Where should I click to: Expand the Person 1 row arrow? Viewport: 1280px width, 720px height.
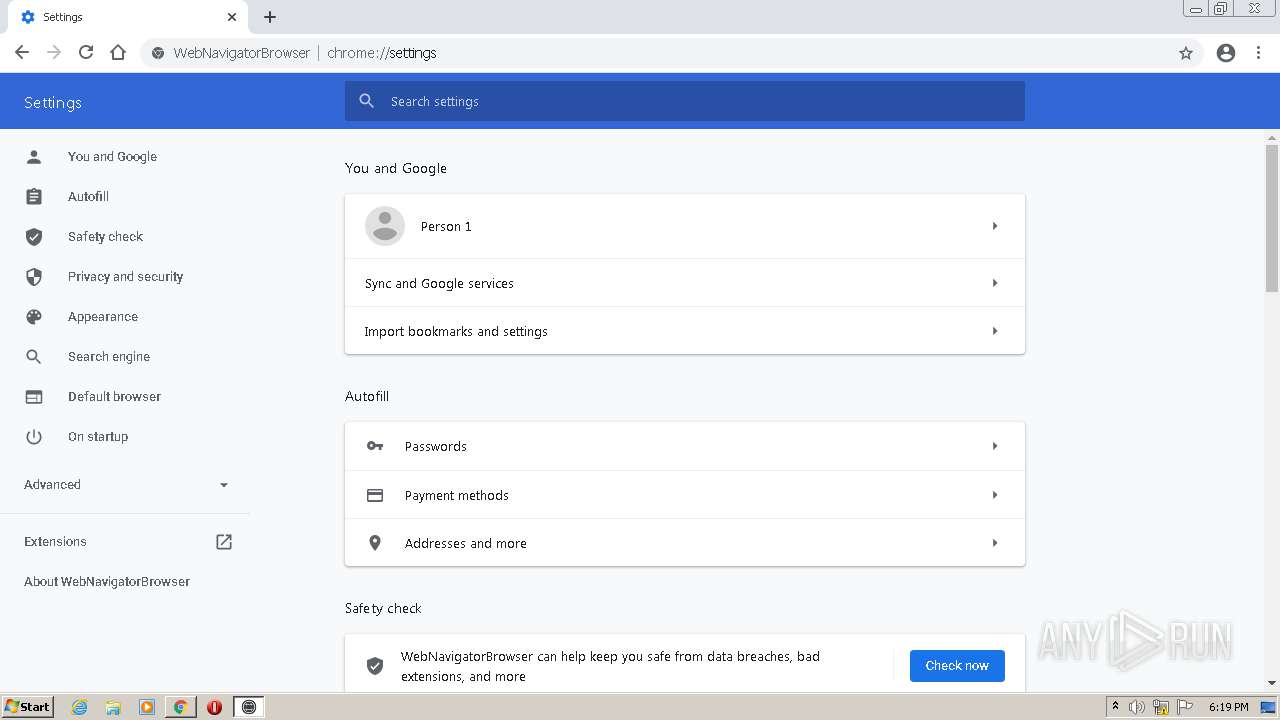click(995, 226)
